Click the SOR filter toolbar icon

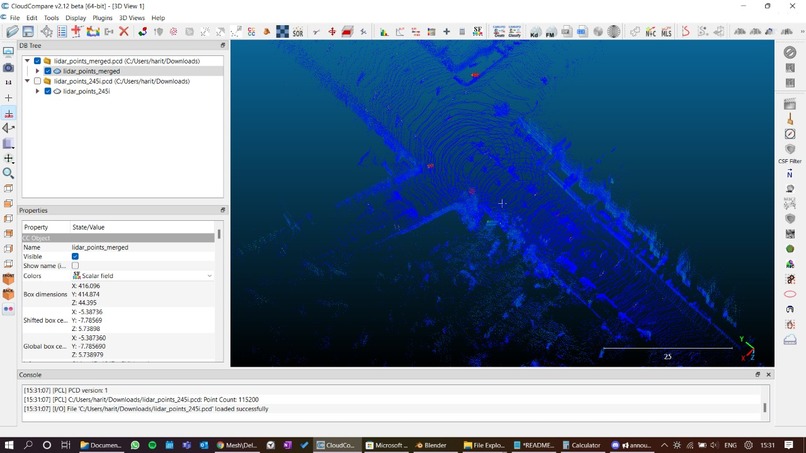click(x=298, y=32)
